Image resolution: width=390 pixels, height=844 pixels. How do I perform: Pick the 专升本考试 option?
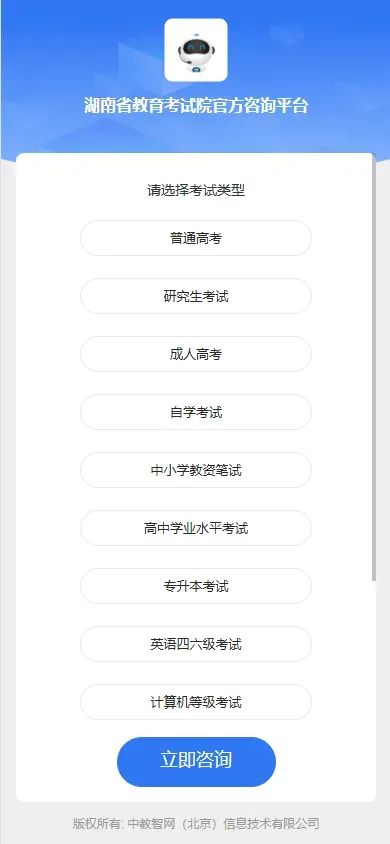click(x=196, y=586)
